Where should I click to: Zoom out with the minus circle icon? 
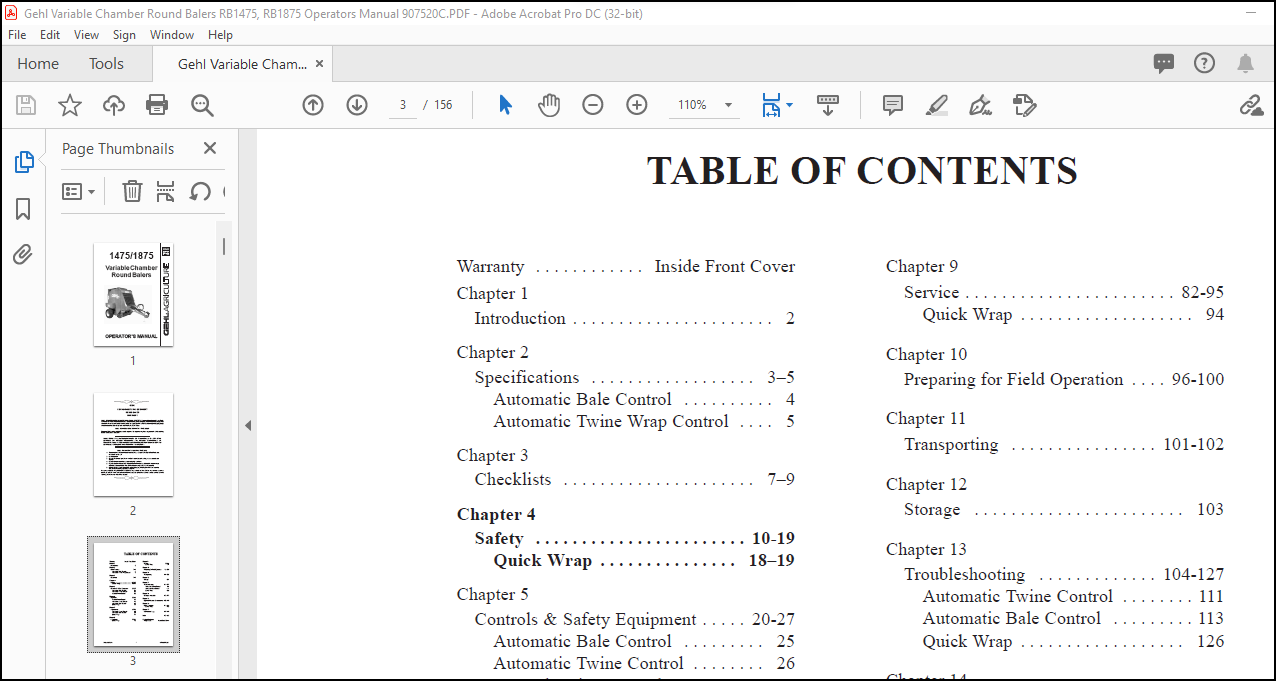tap(593, 105)
